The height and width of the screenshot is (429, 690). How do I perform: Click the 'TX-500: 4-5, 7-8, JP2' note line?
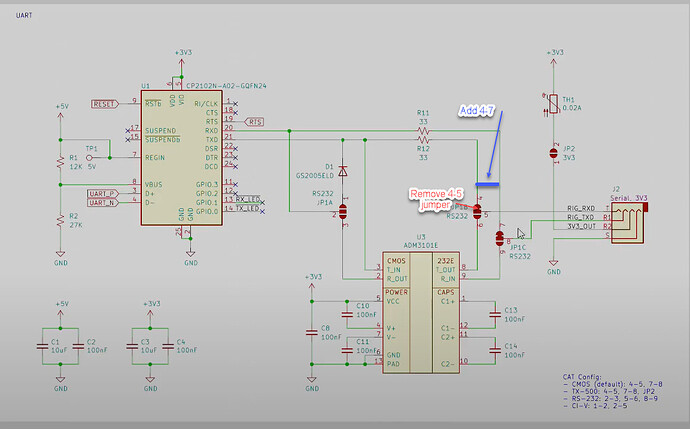[x=609, y=391]
